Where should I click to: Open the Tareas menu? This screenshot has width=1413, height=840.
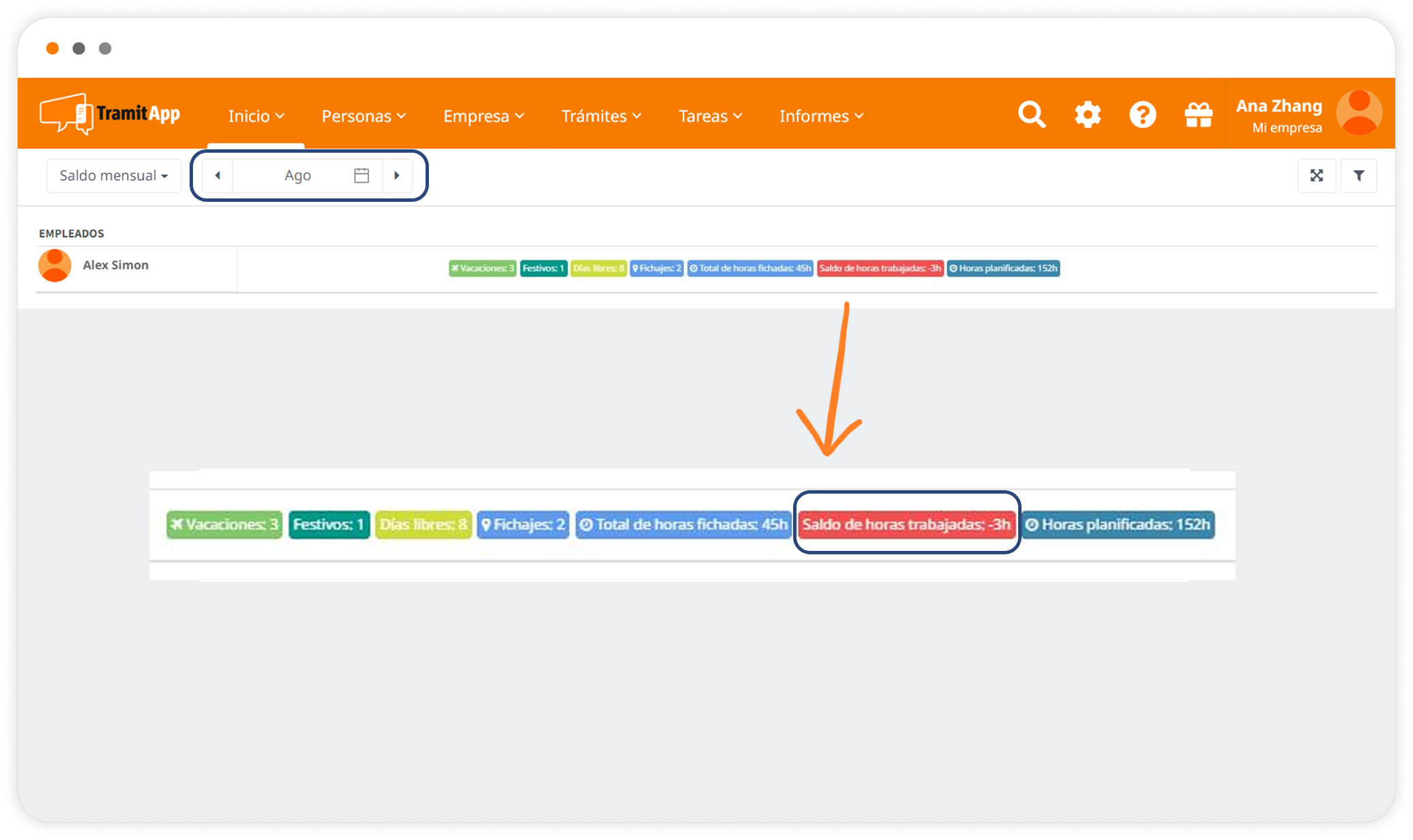pos(710,117)
